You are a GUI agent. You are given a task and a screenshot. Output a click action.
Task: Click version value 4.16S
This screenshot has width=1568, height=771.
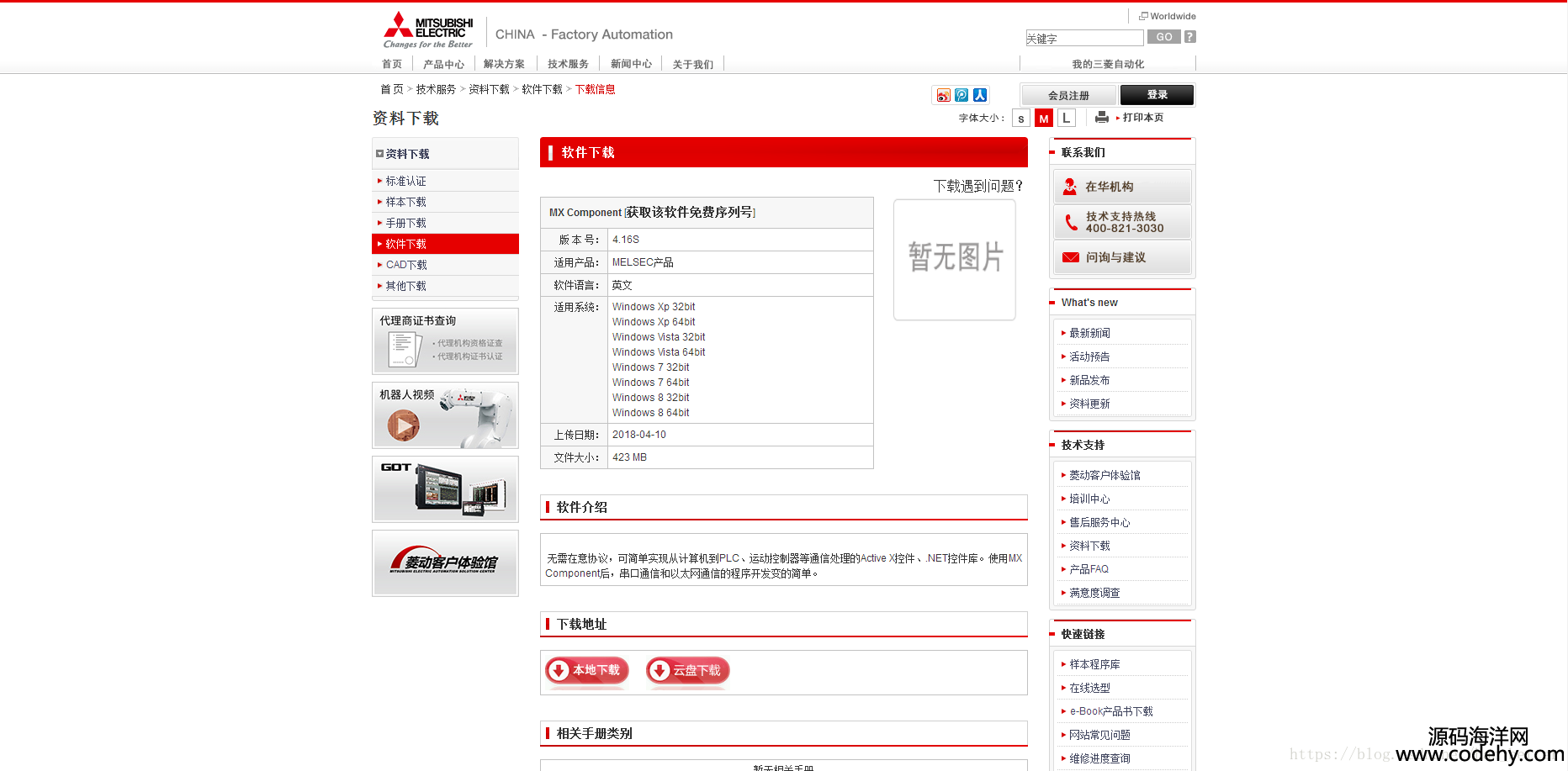coord(625,240)
